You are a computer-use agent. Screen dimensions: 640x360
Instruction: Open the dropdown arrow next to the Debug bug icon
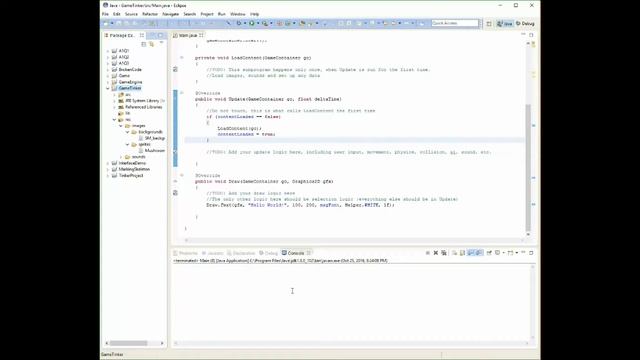pos(244,23)
